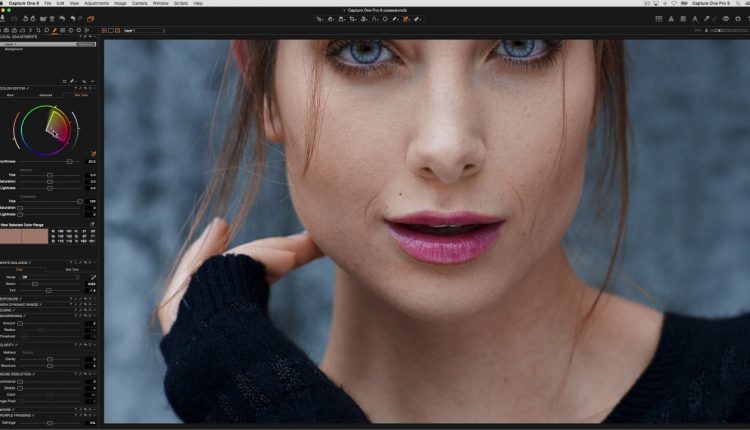Click the White Balance Tint slider handle
Image resolution: width=750 pixels, height=430 pixels.
click(x=49, y=291)
